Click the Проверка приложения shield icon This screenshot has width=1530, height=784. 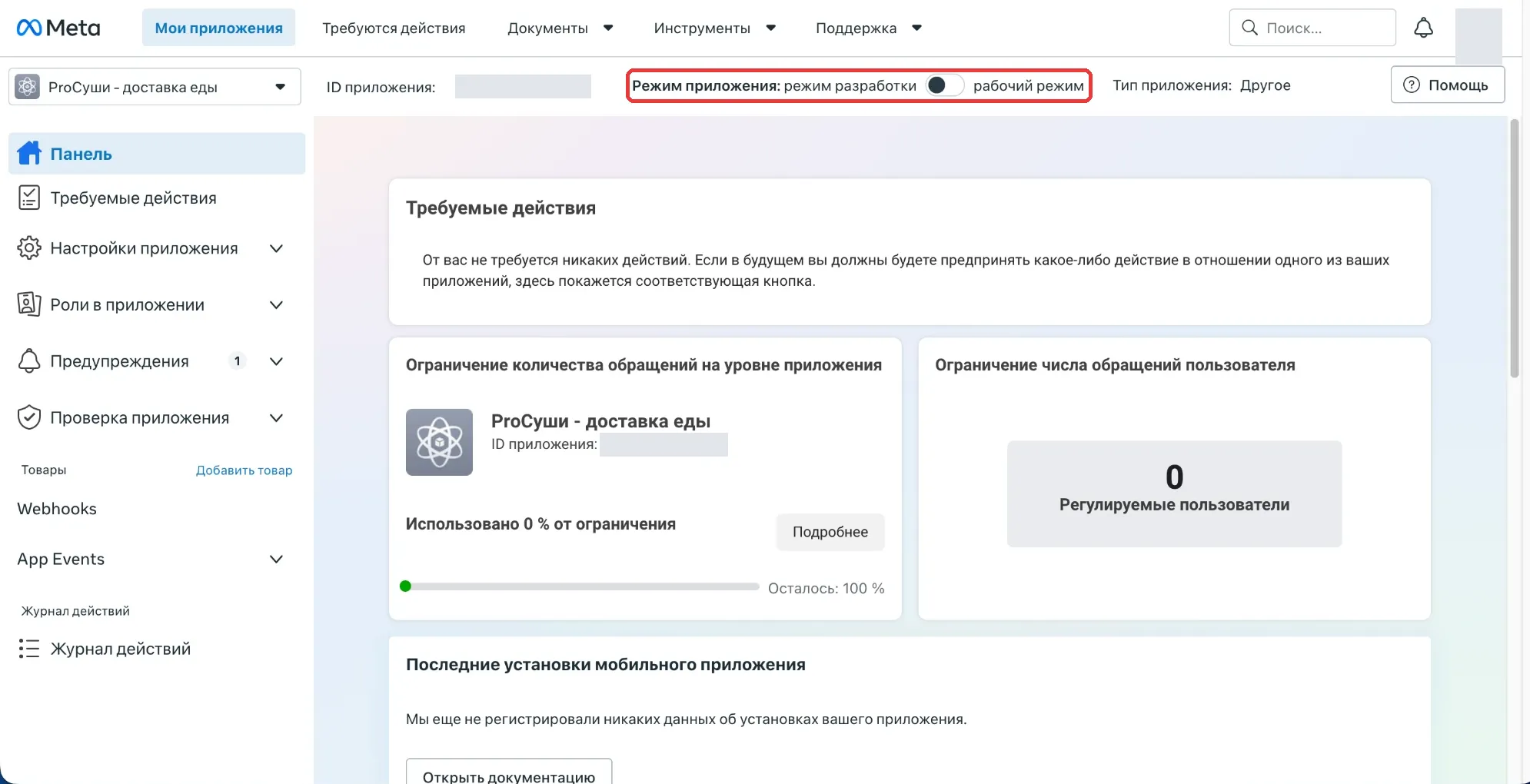(x=29, y=417)
